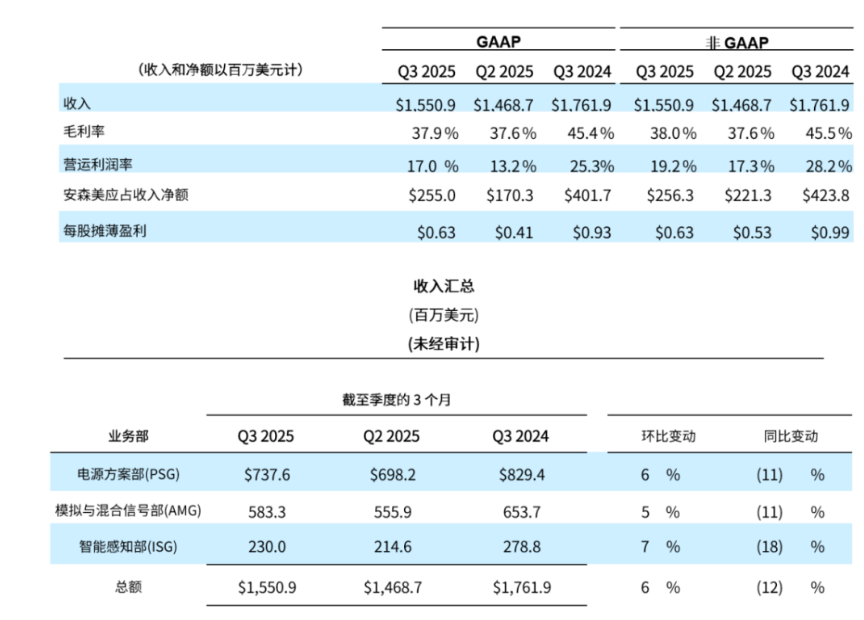This screenshot has height=620, width=864.
Task: Click the 19.2% operating margin value
Action: [673, 166]
